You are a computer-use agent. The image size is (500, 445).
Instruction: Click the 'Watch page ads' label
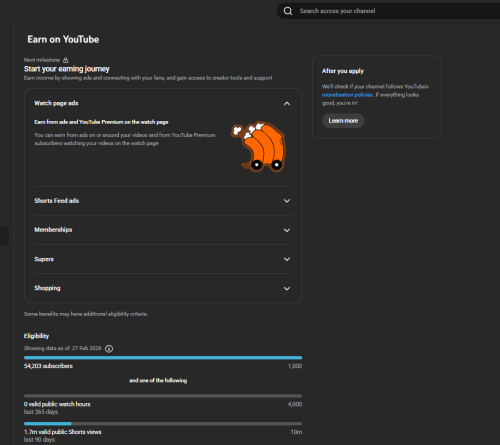[x=56, y=103]
